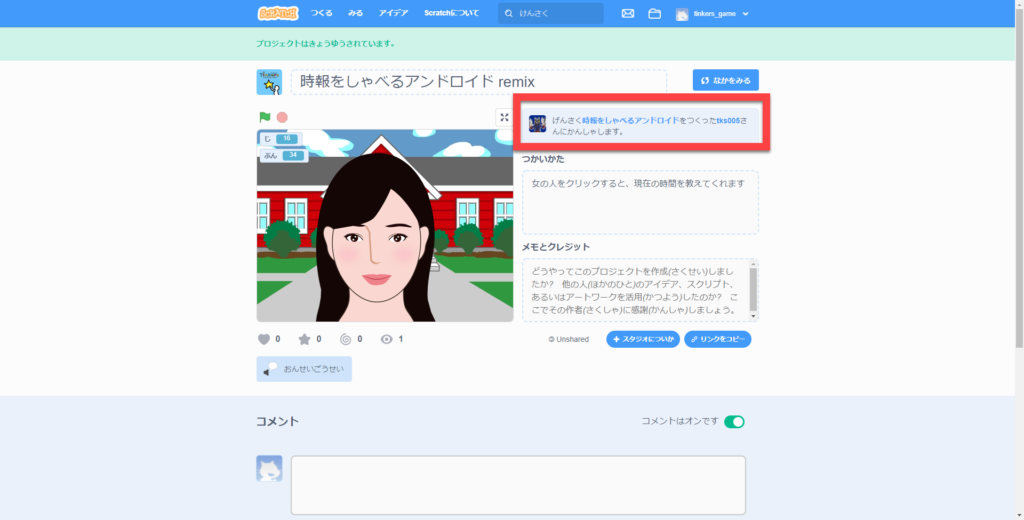Favorite the project with the star icon
The height and width of the screenshot is (520, 1024).
pos(305,339)
